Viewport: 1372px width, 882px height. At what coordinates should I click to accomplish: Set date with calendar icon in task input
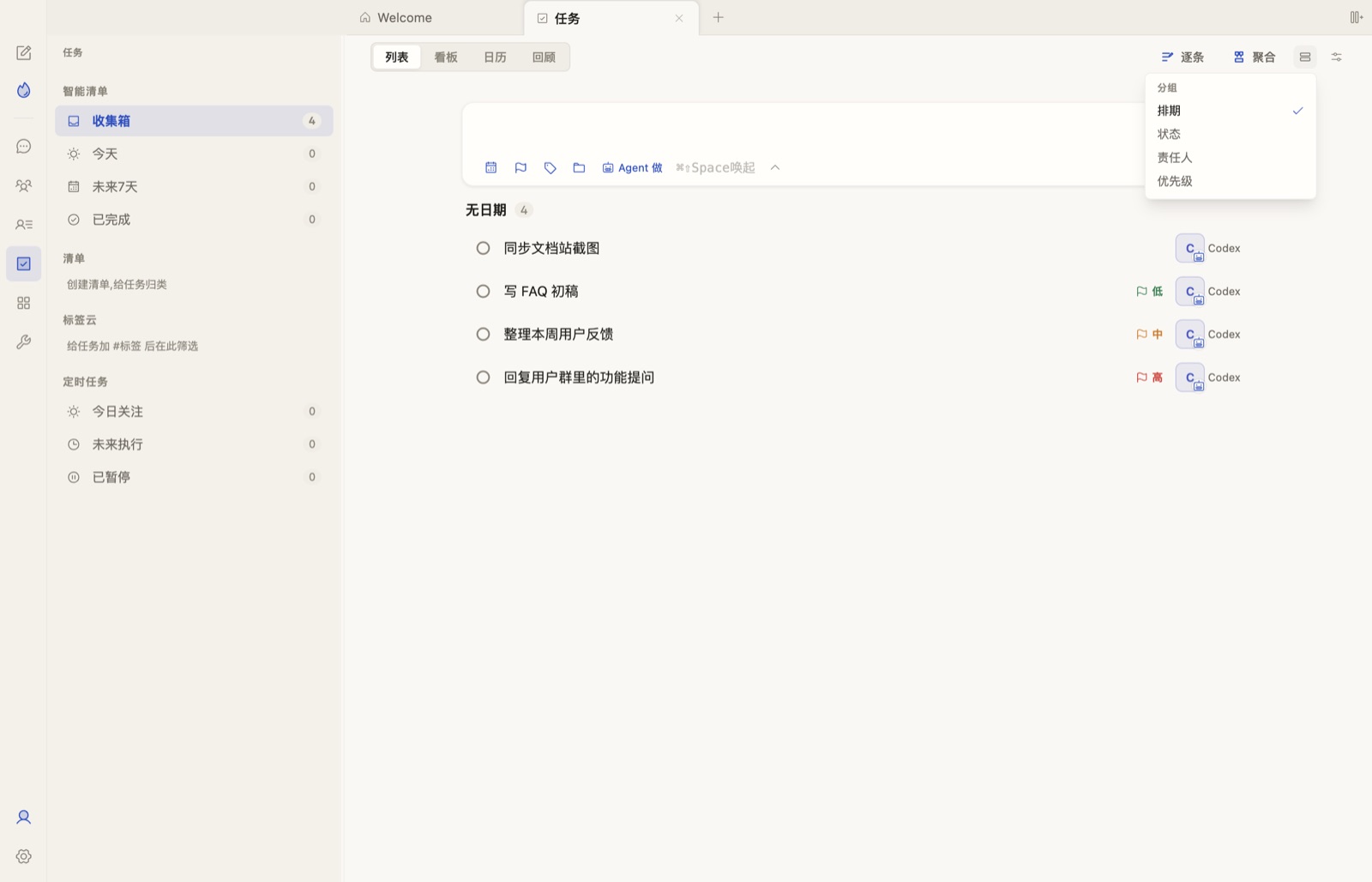[x=490, y=167]
